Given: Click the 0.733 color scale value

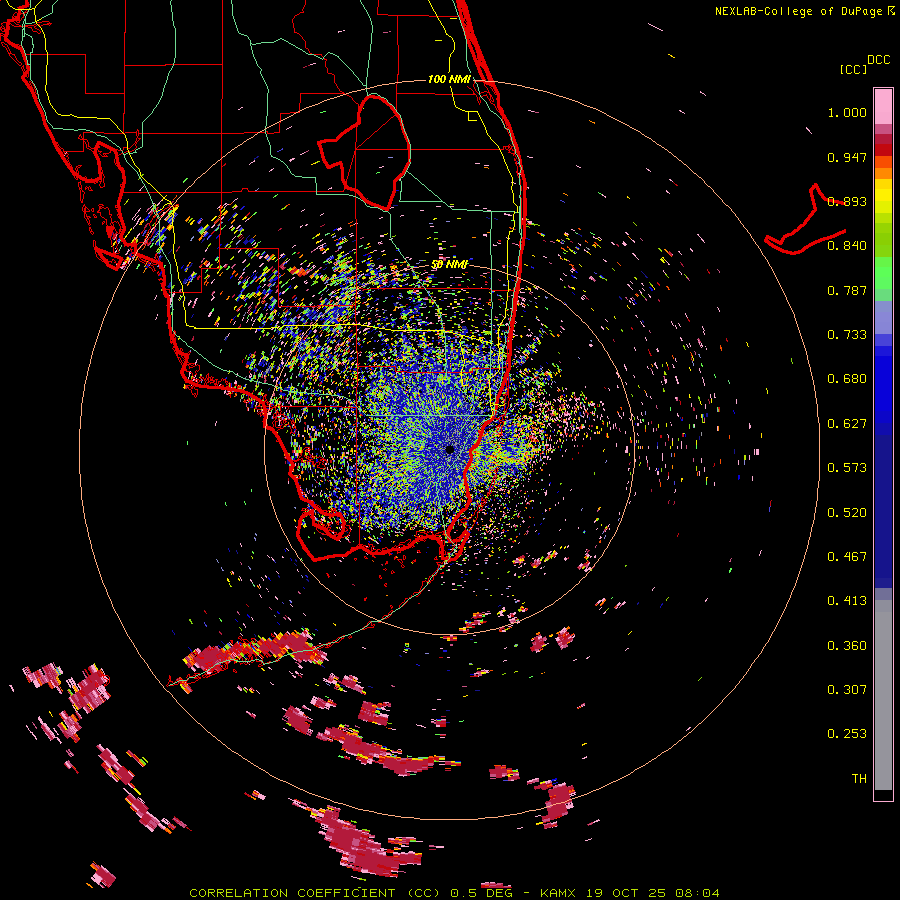Looking at the screenshot, I should [x=847, y=335].
